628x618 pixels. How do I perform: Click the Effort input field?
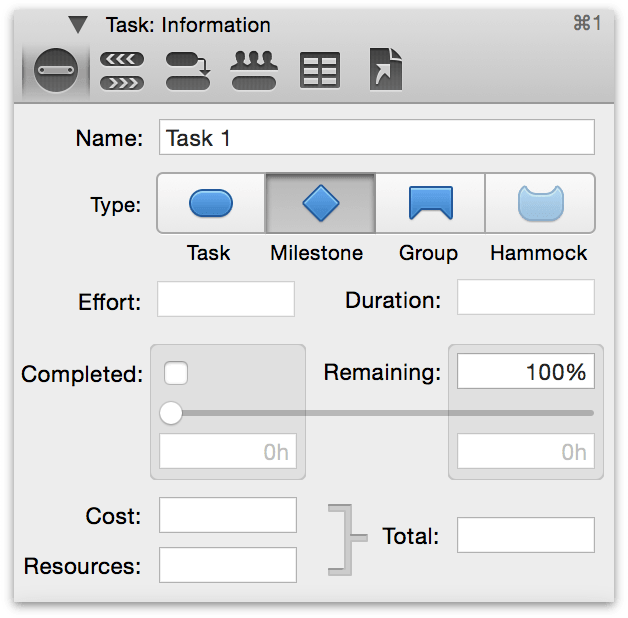[226, 299]
